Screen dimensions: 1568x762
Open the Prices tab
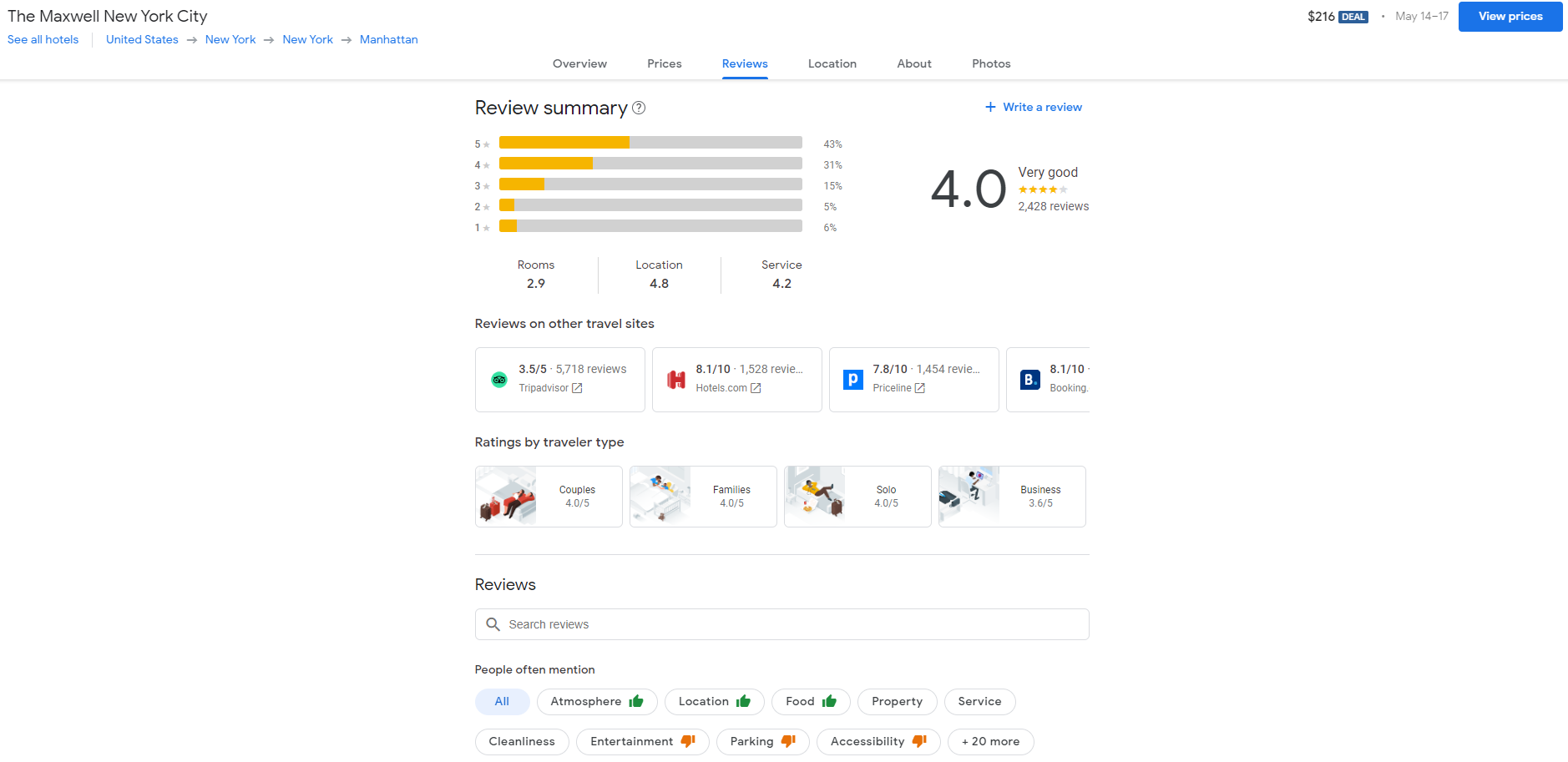(664, 64)
